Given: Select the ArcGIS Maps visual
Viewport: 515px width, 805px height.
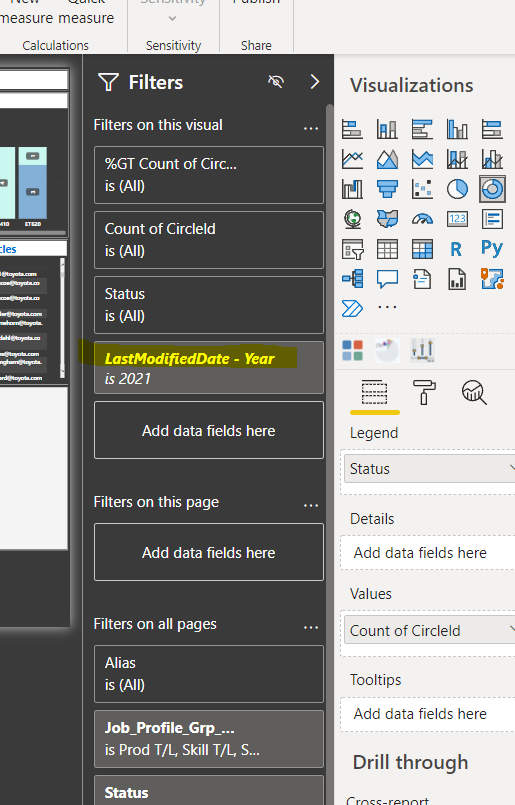Looking at the screenshot, I should pos(492,279).
